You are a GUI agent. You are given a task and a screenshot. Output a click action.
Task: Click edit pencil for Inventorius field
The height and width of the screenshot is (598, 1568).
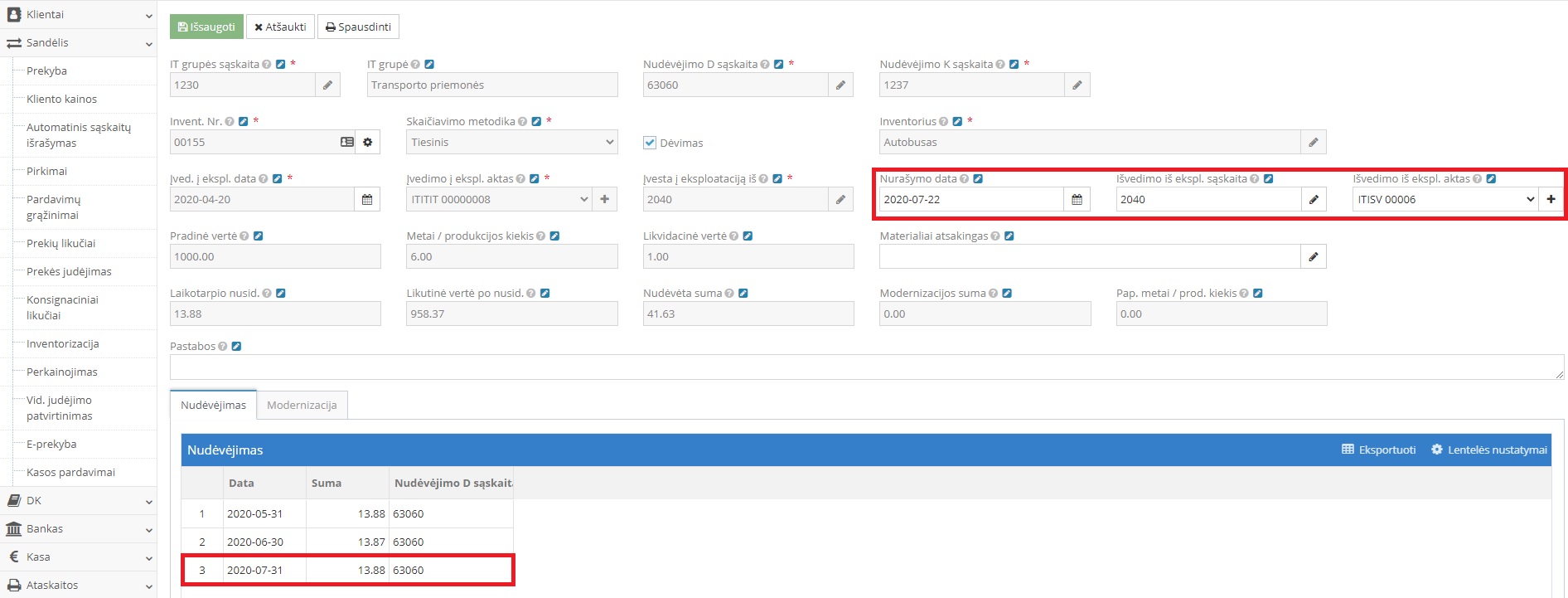point(1313,143)
